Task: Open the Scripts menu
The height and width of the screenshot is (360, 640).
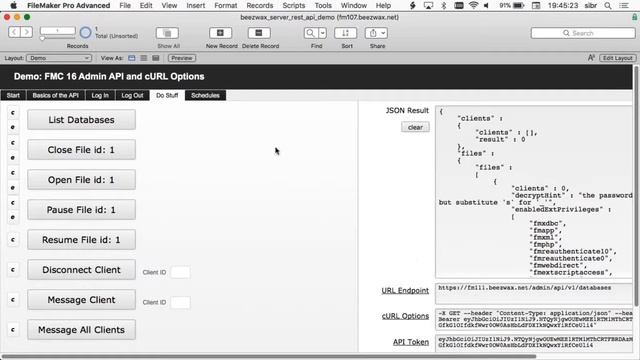Action: [x=293, y=5]
